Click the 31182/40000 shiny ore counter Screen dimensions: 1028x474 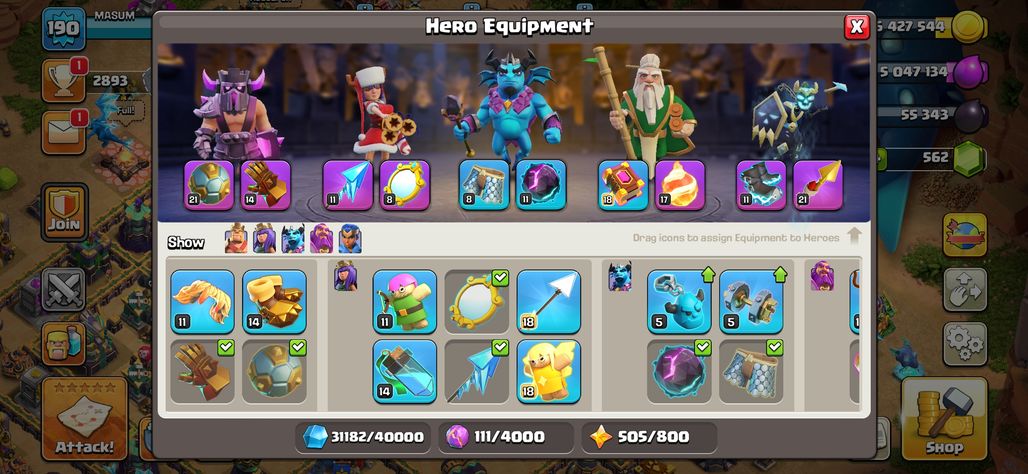coord(363,437)
